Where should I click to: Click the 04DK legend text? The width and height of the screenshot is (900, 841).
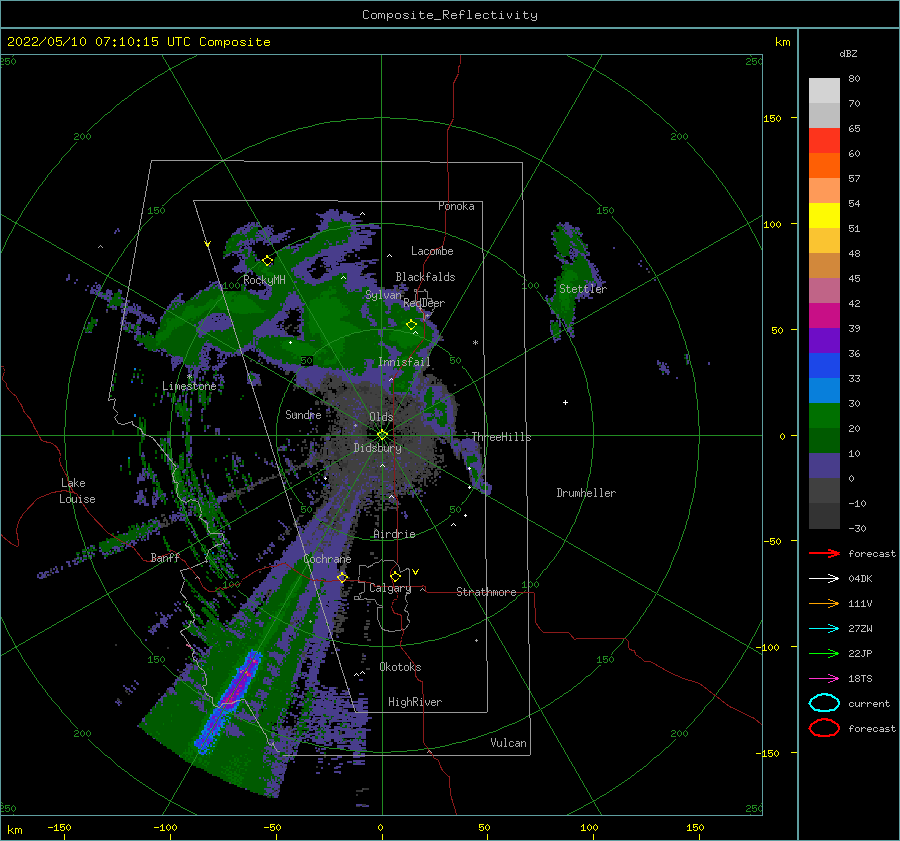pos(860,579)
